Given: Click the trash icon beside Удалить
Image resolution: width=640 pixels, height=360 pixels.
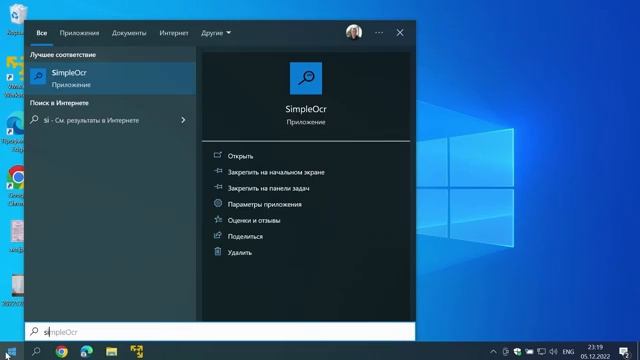Looking at the screenshot, I should [x=218, y=251].
